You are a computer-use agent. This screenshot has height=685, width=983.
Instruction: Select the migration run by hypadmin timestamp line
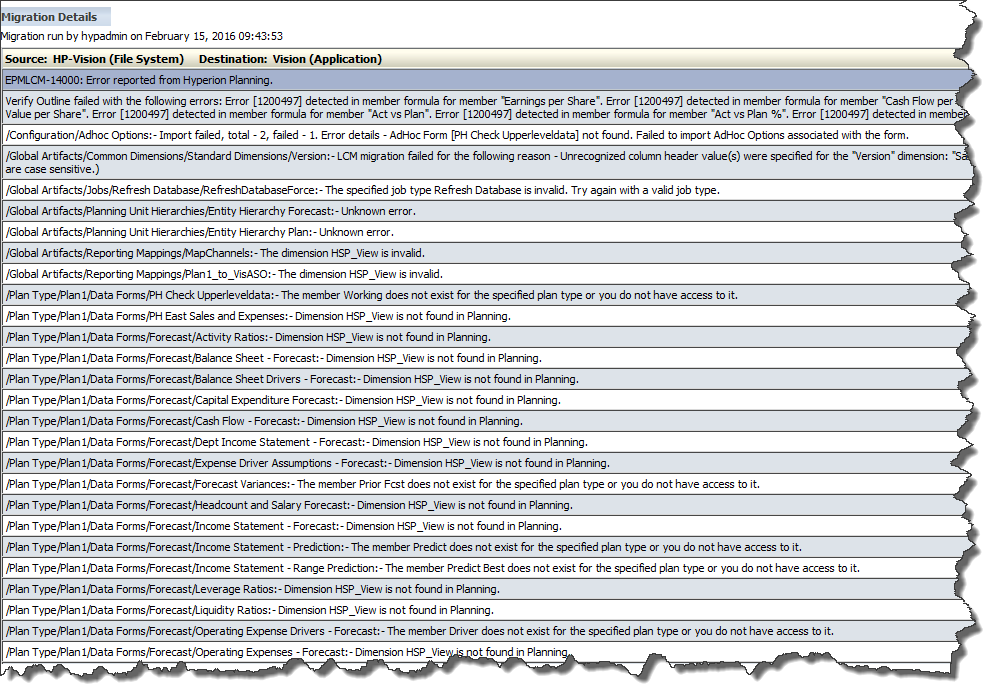click(142, 36)
